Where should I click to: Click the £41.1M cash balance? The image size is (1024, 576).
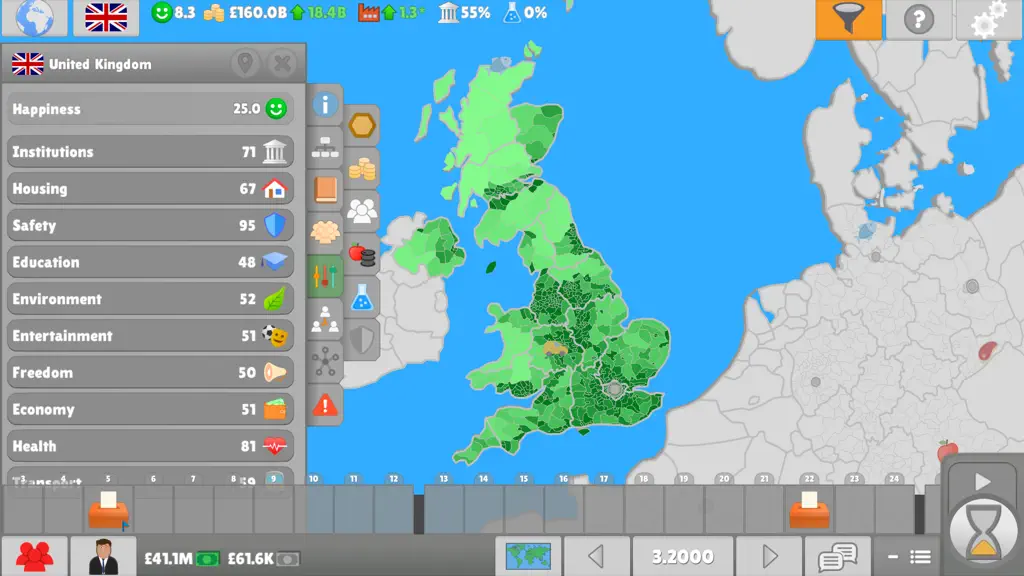[x=182, y=558]
